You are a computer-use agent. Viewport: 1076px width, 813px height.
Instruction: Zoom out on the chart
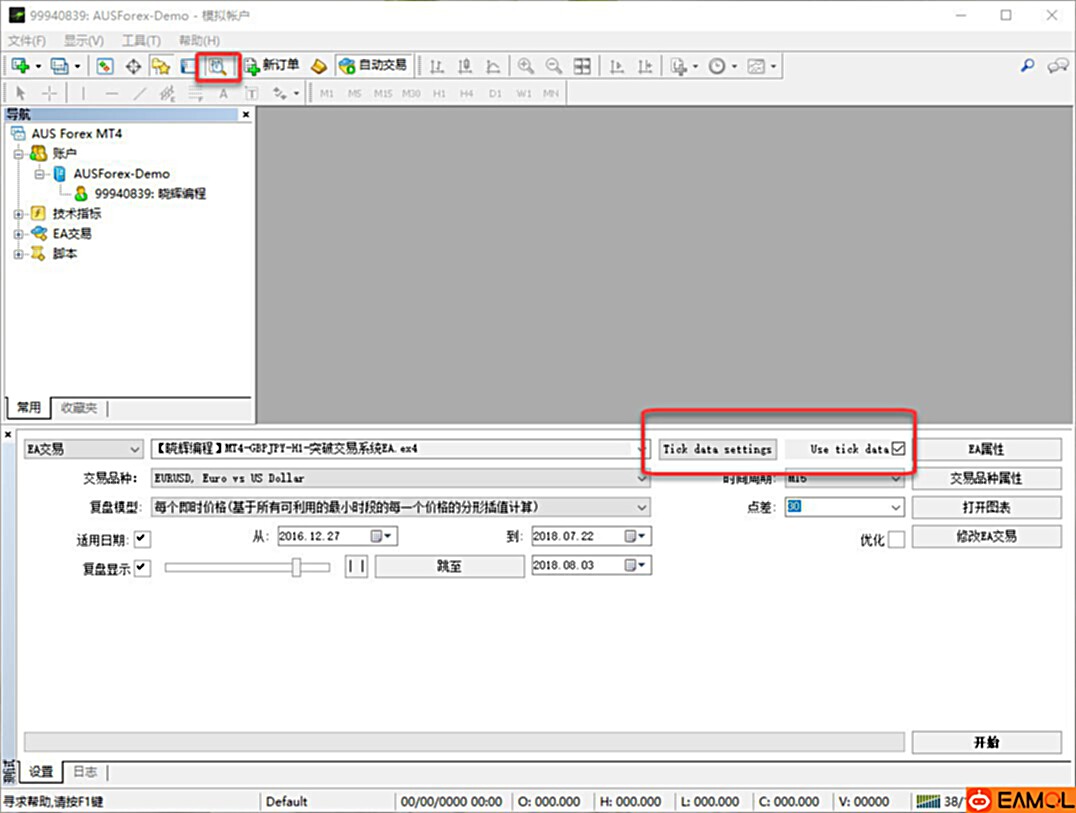553,66
